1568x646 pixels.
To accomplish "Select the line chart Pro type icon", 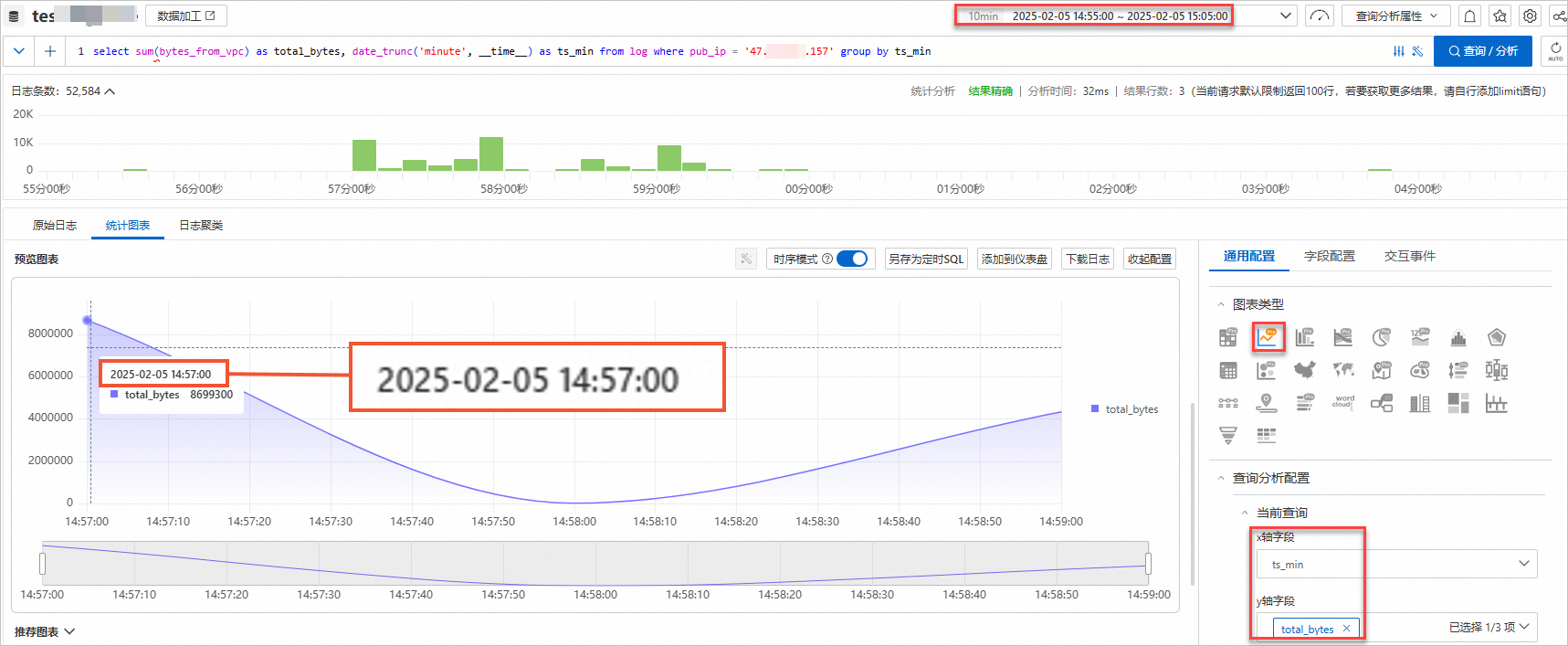I will coord(1268,337).
